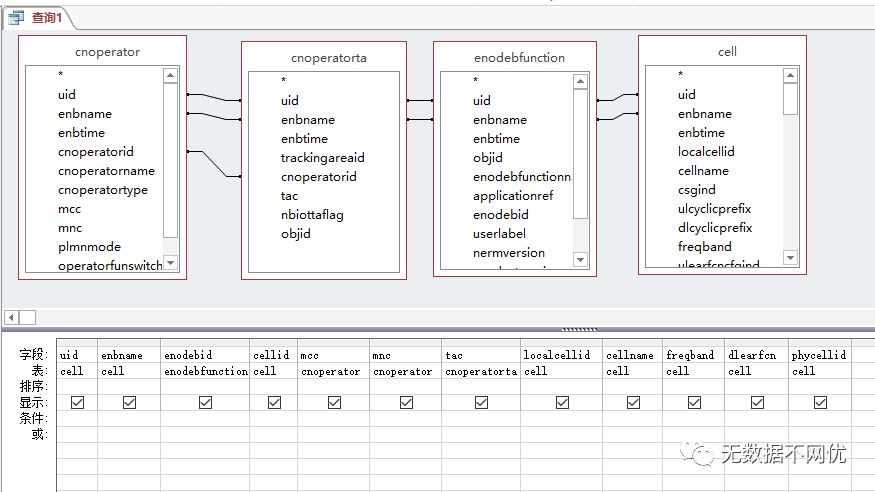The image size is (875, 492).
Task: Click the sort row under the uid column
Action: click(x=77, y=386)
